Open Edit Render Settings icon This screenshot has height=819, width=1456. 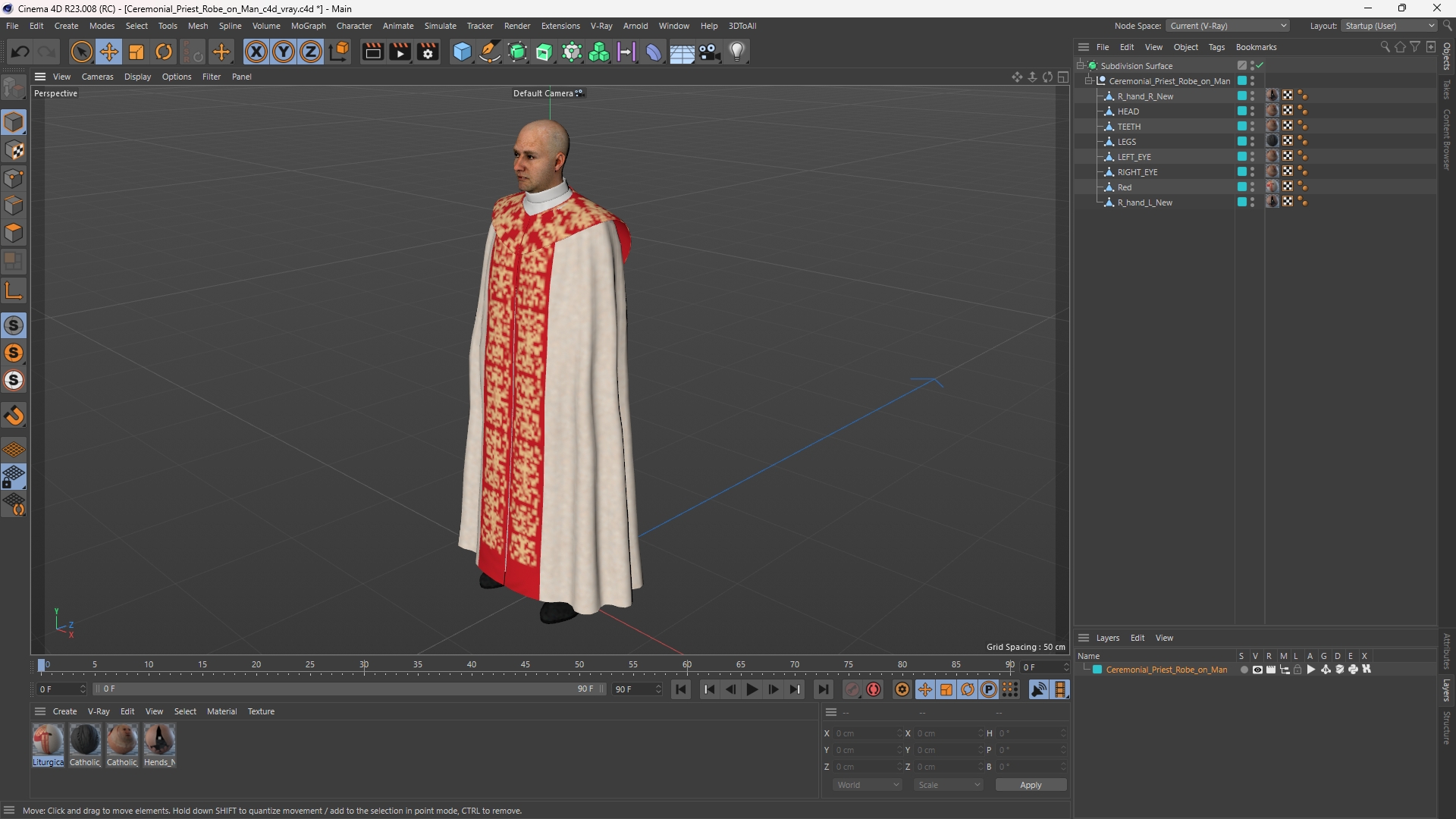click(x=428, y=52)
